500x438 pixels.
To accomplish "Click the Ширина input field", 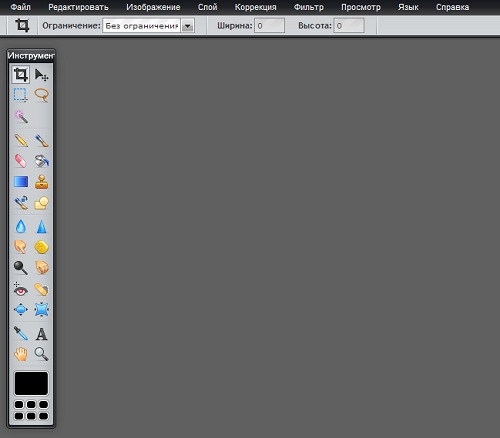I will pos(269,26).
